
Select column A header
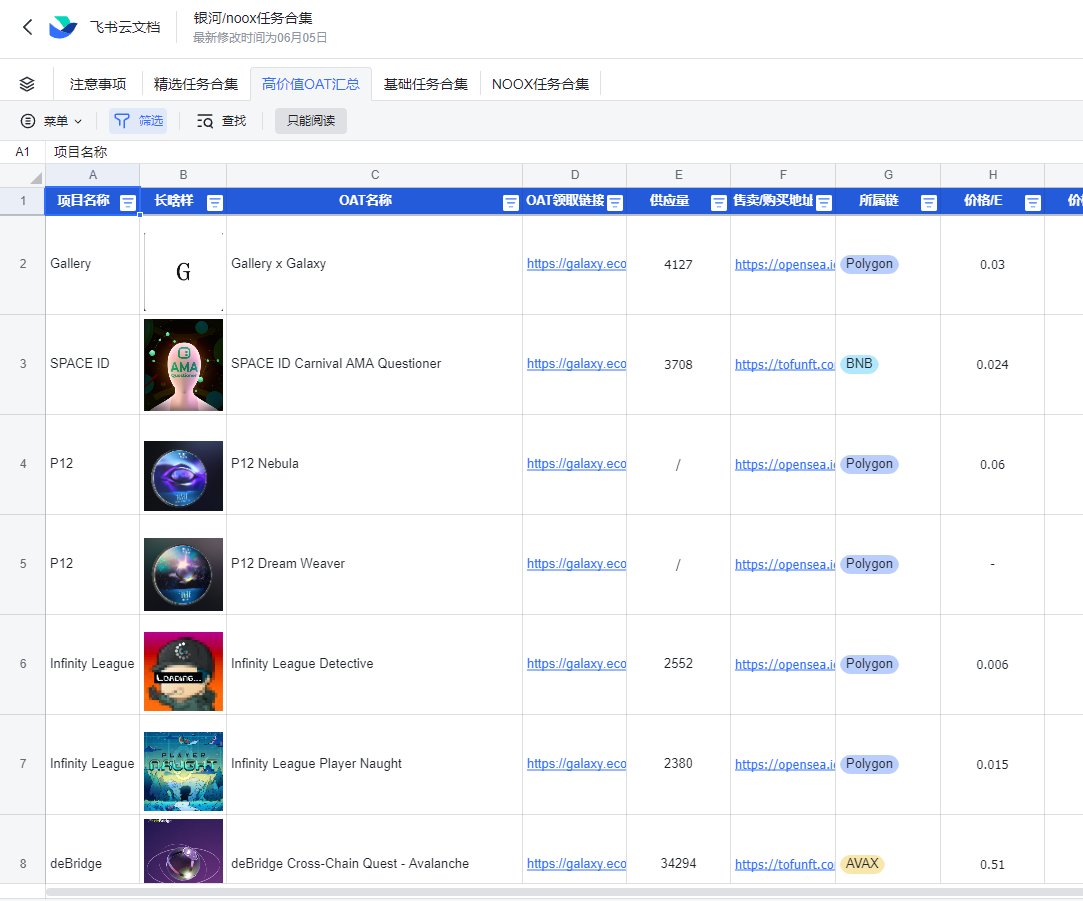(93, 176)
